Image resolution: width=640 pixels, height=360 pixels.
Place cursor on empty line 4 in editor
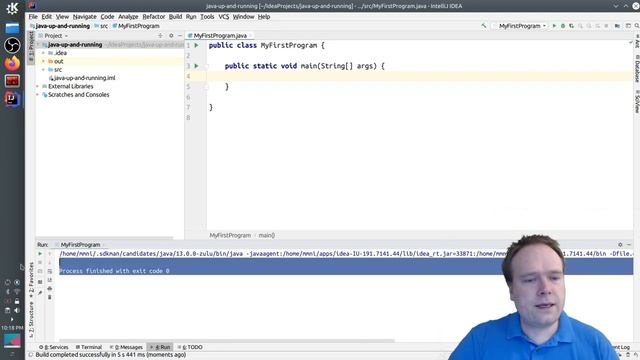tap(420, 76)
